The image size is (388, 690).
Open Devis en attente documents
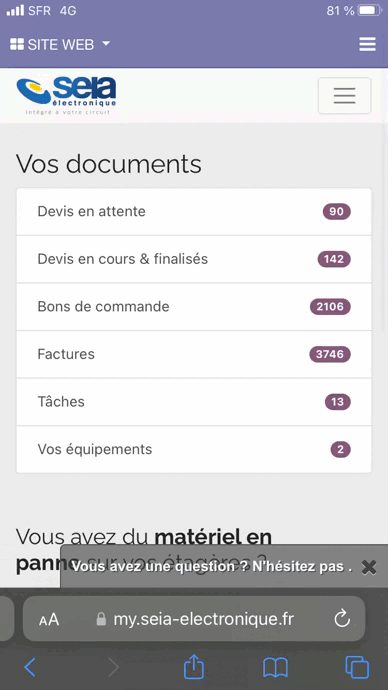(194, 212)
